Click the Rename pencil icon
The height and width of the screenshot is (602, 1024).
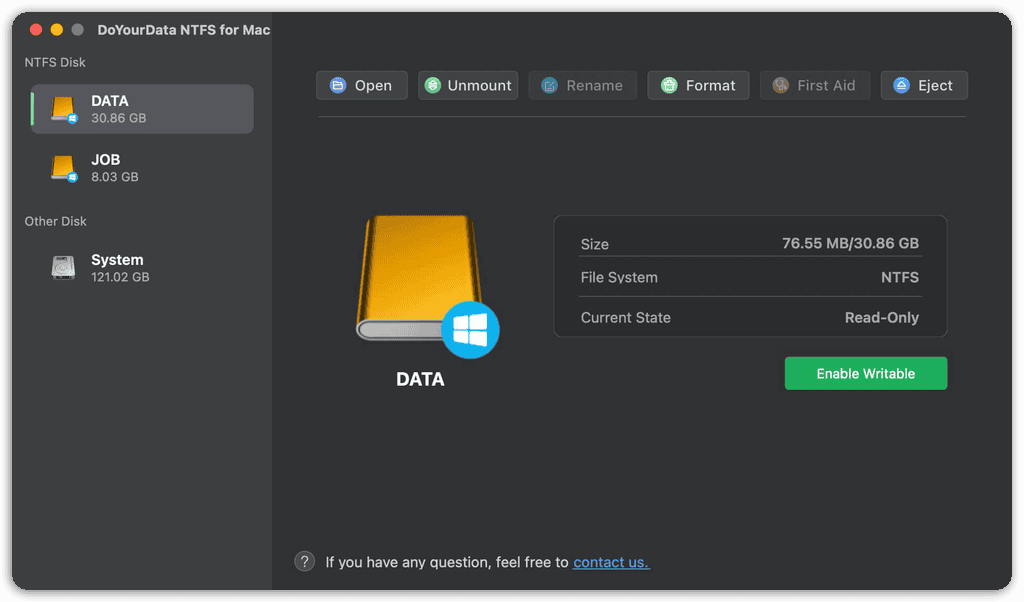pyautogui.click(x=550, y=86)
